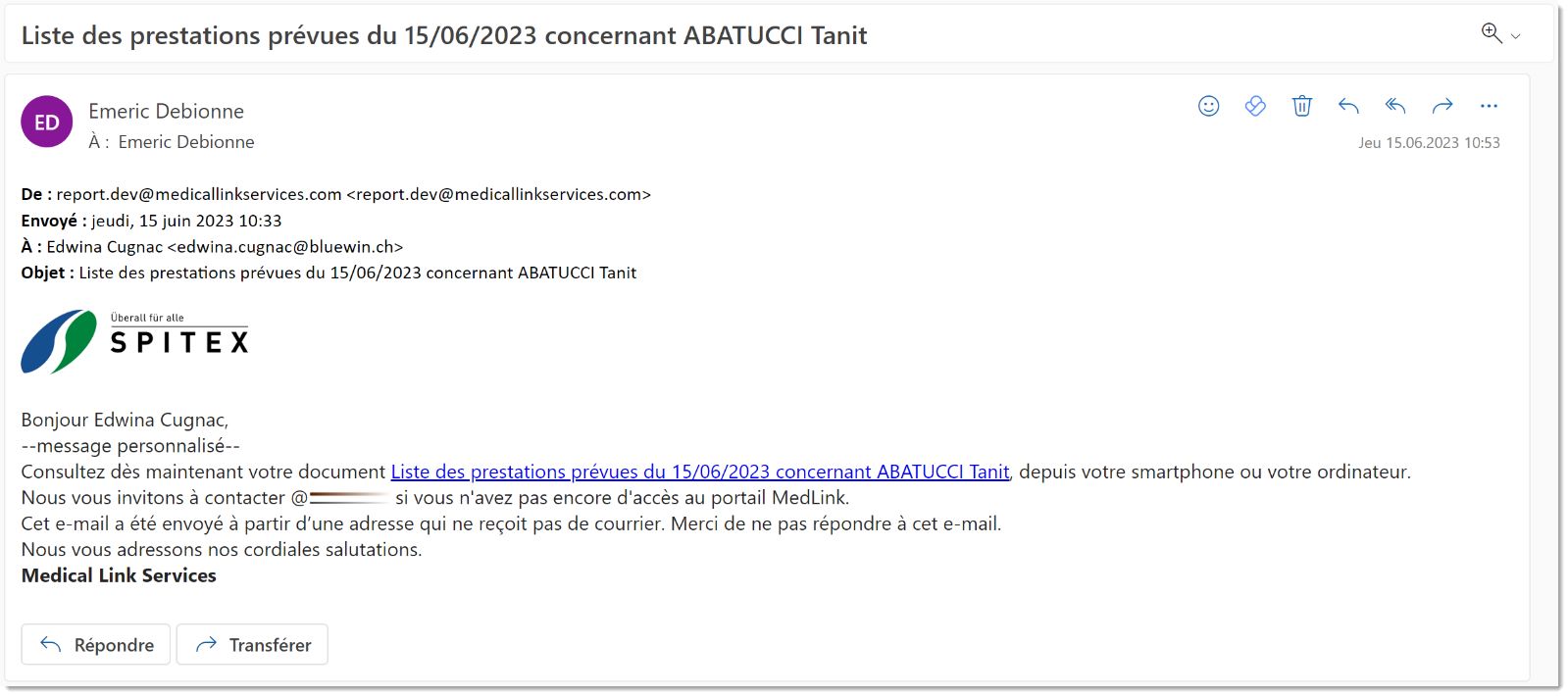Click the Spitex logo image

click(134, 341)
